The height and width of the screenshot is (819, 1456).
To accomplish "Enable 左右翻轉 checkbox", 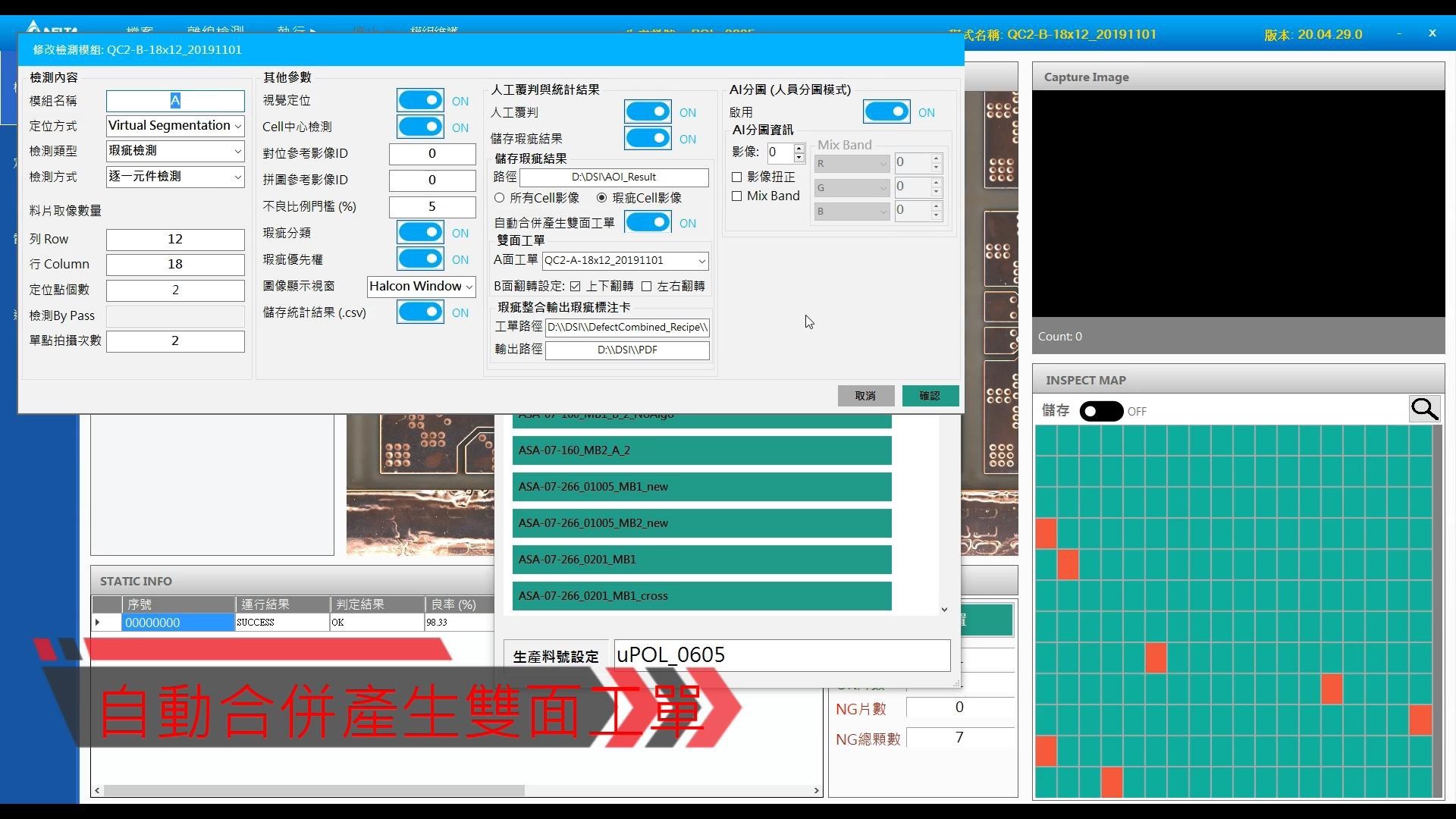I will (x=646, y=287).
